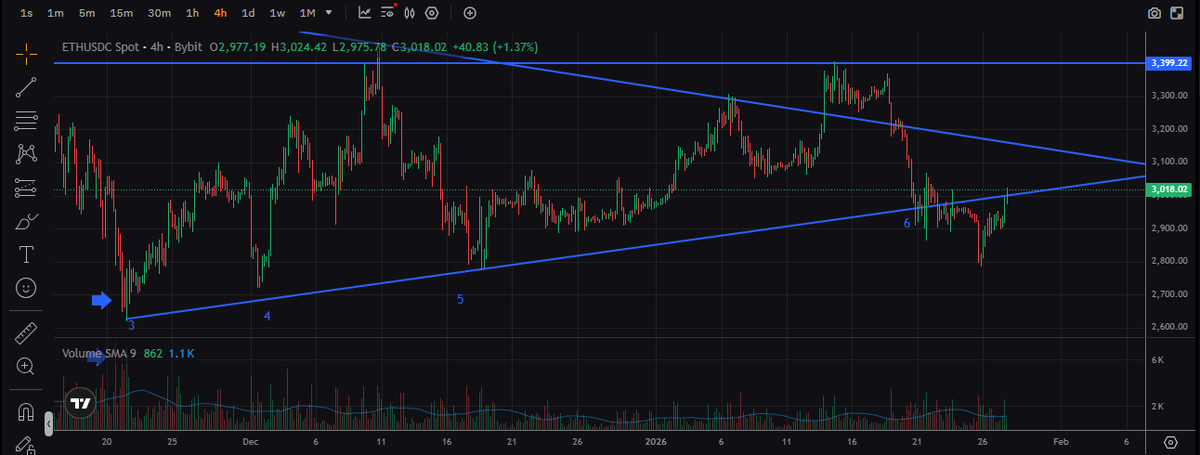Switch to 1m timeframe
This screenshot has height=455, width=1200.
(56, 13)
